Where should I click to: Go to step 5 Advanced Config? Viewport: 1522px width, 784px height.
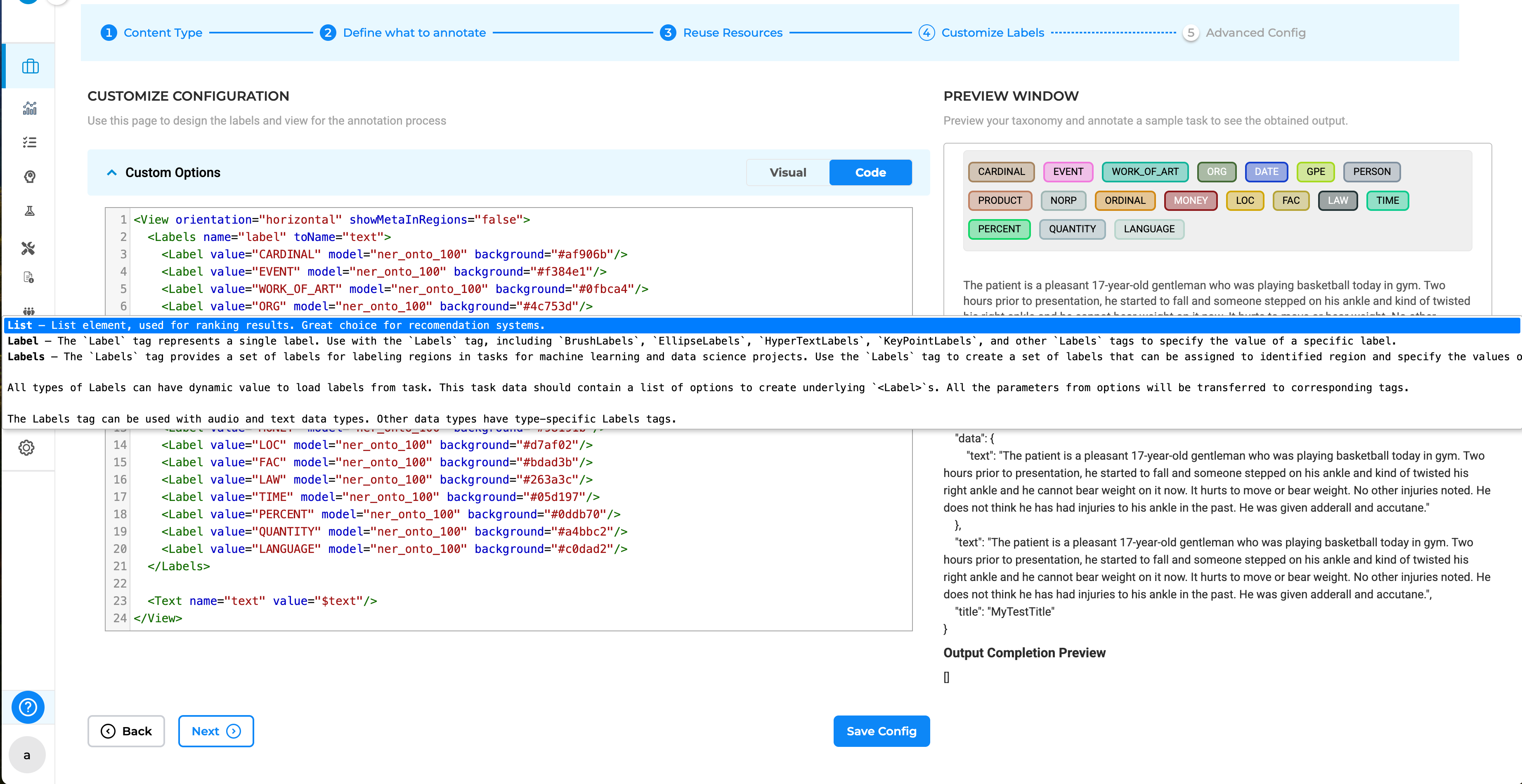pos(1244,33)
